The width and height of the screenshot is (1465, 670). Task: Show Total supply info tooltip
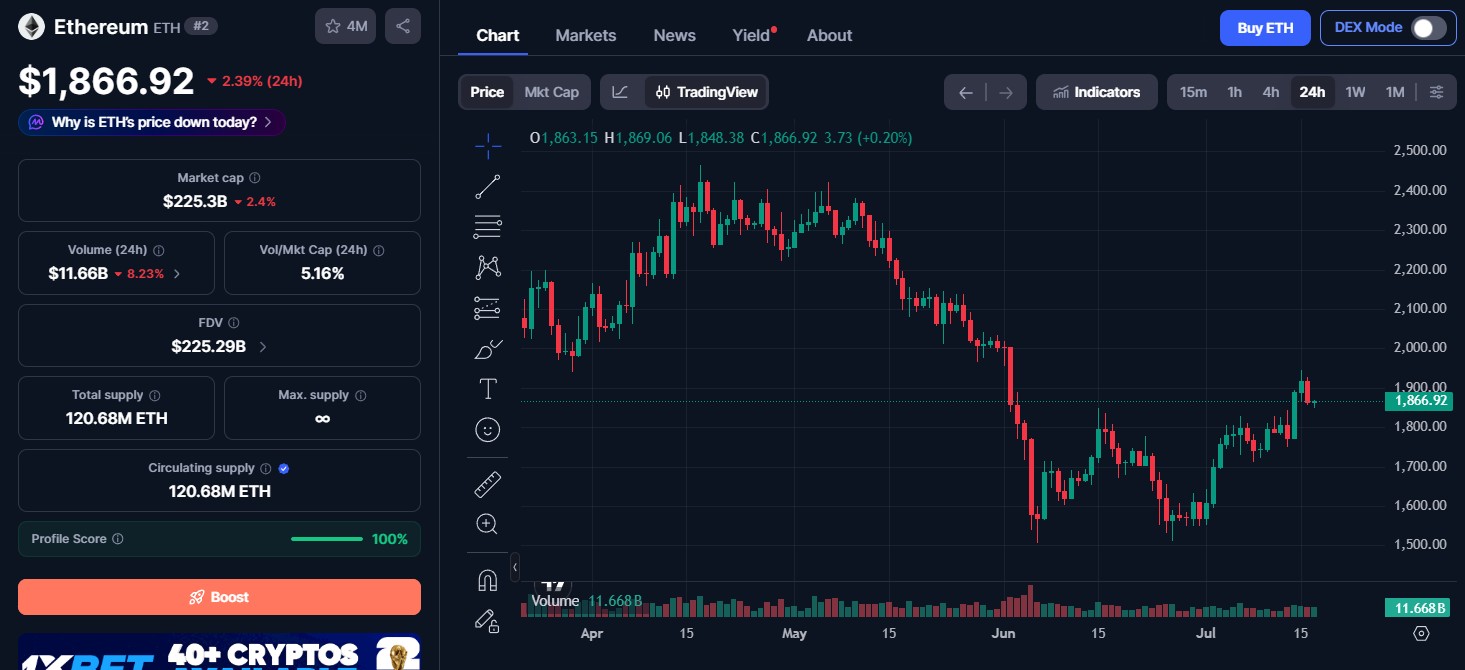(155, 396)
